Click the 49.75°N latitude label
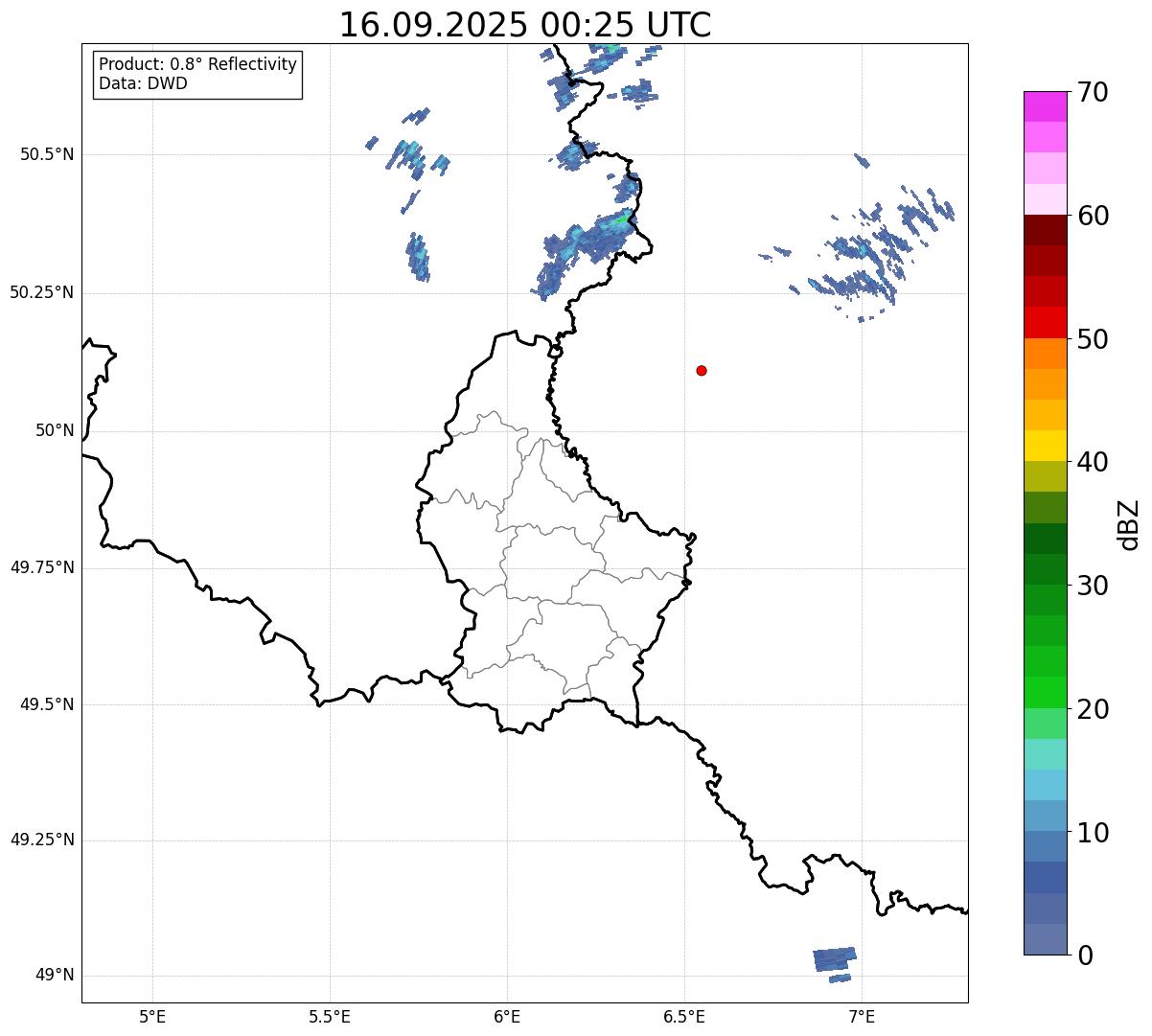The image size is (1152, 1036). click(x=42, y=567)
